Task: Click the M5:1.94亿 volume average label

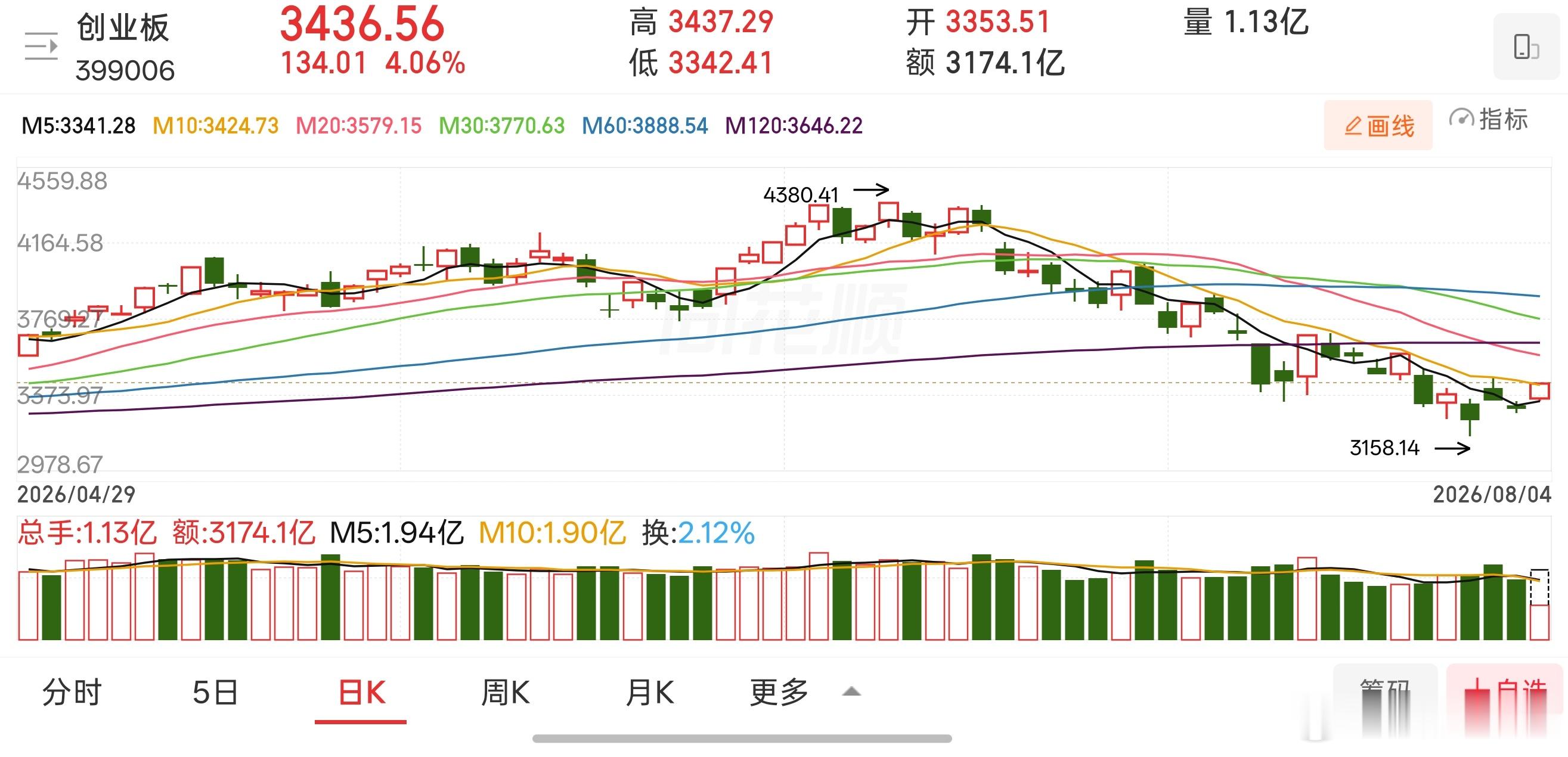Action: coord(397,533)
